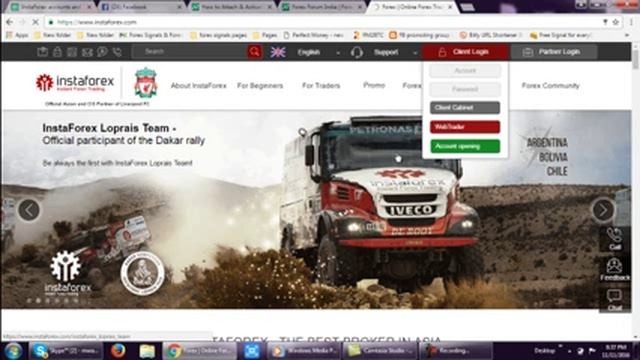Click the Password field in login popup
Image resolution: width=640 pixels, height=360 pixels.
pos(465,89)
